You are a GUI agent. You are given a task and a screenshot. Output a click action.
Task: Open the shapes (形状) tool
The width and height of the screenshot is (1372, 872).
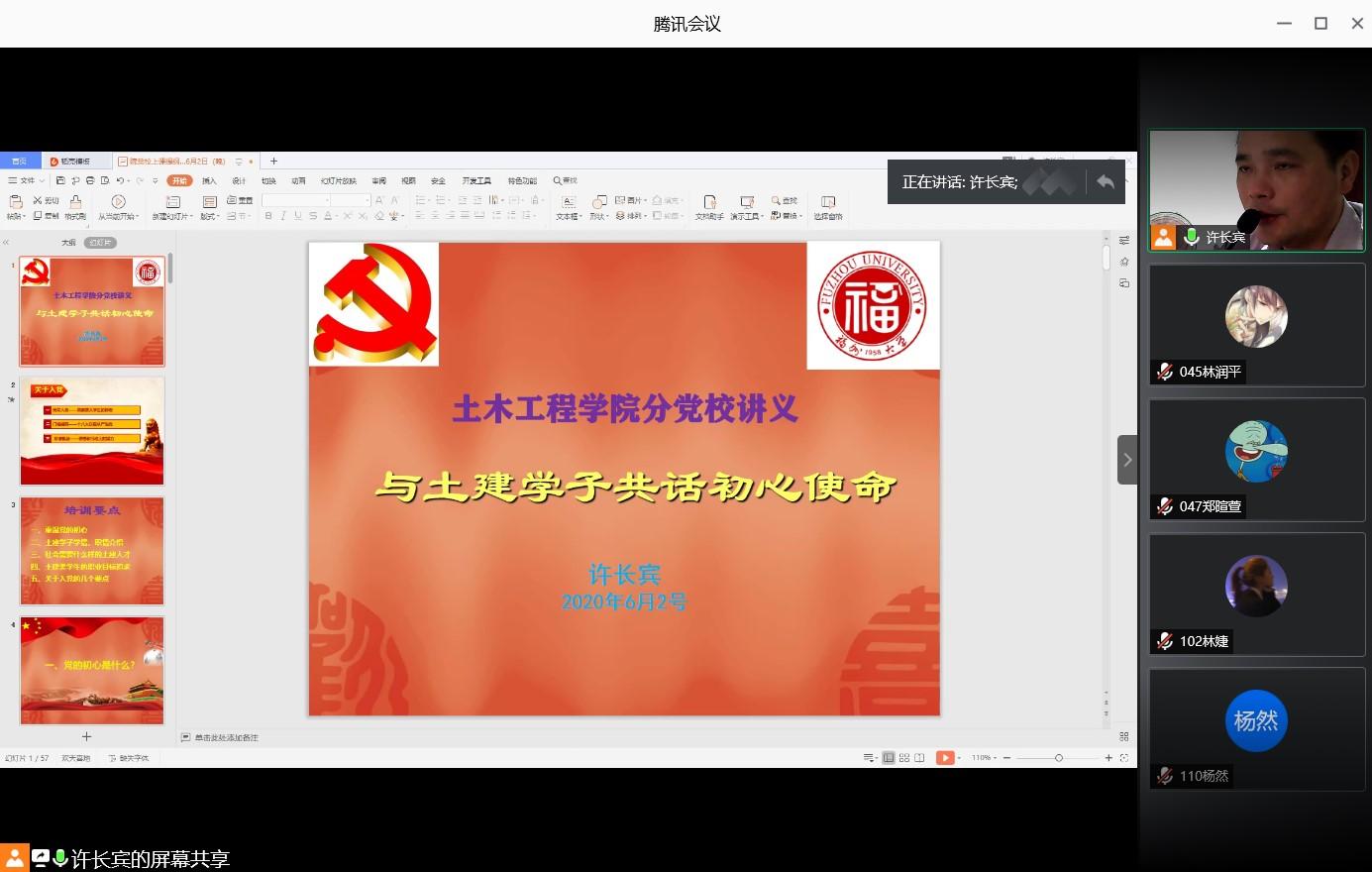pos(597,202)
